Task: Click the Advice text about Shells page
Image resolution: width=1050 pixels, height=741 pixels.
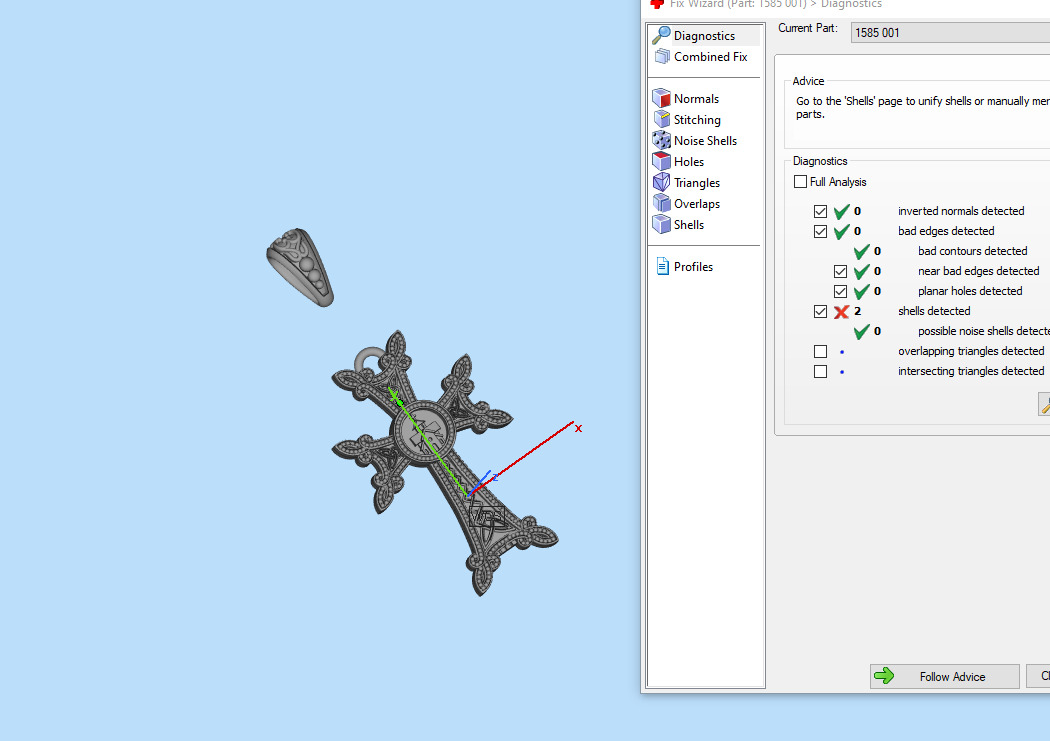Action: pos(923,107)
